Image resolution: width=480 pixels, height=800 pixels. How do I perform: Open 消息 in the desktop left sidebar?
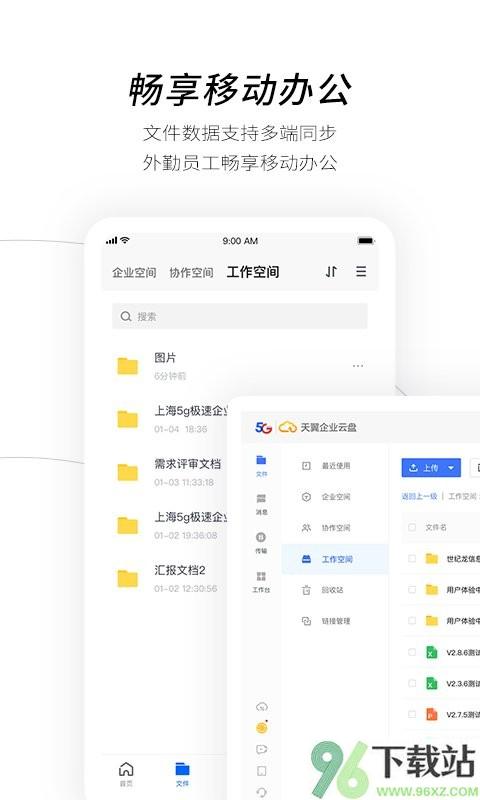pyautogui.click(x=261, y=504)
